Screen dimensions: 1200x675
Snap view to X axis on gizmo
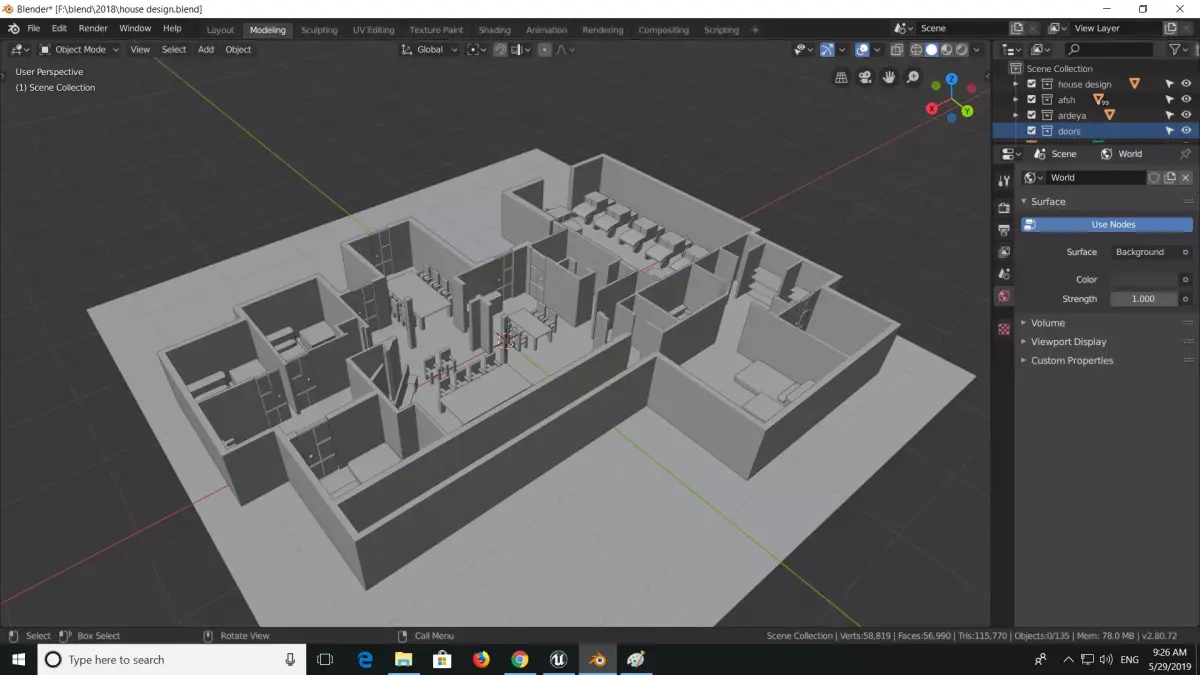click(934, 110)
